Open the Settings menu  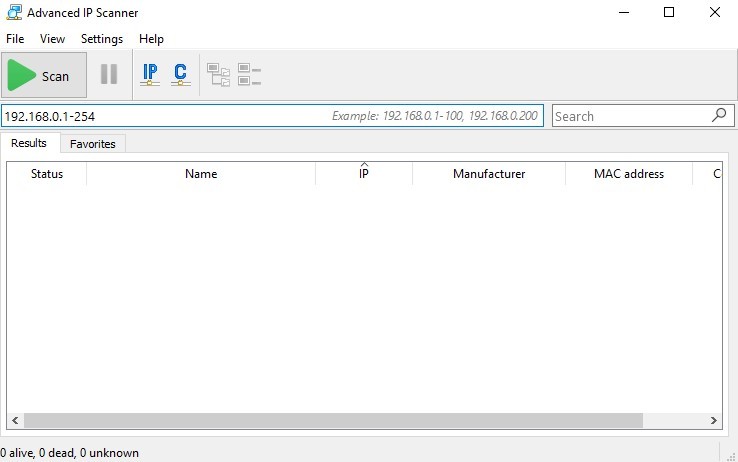[102, 39]
